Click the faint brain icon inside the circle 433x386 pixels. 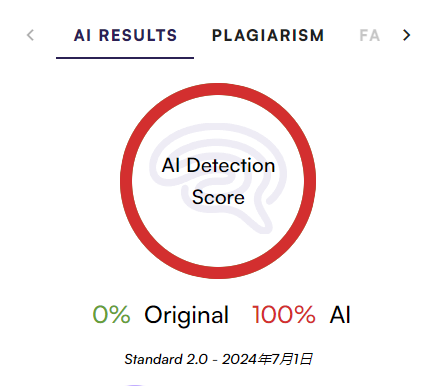tap(218, 178)
